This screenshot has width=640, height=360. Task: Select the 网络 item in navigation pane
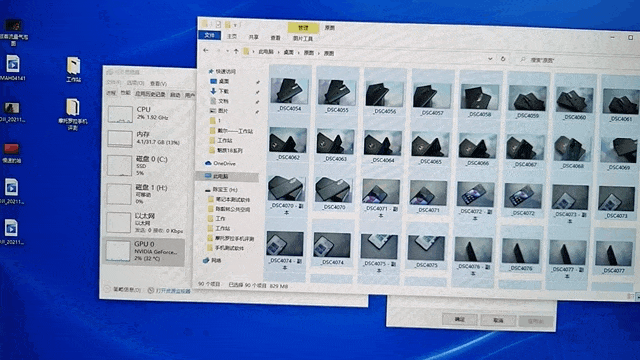point(212,260)
